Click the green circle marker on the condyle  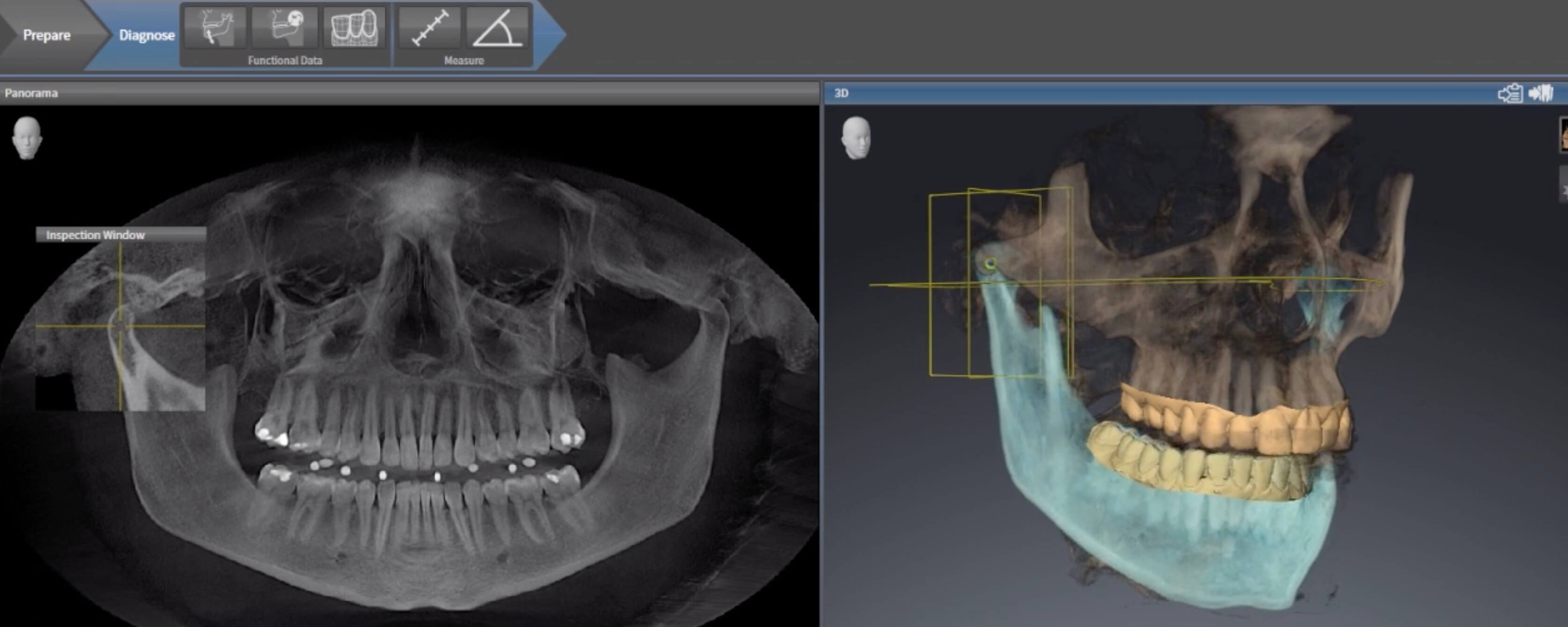pos(990,263)
